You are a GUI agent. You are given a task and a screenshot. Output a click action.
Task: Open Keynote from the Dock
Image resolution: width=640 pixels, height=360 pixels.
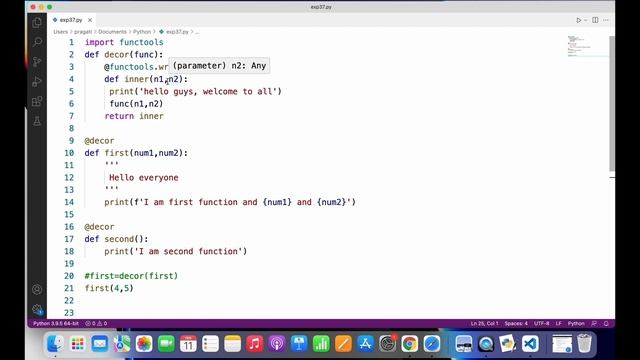click(299, 343)
